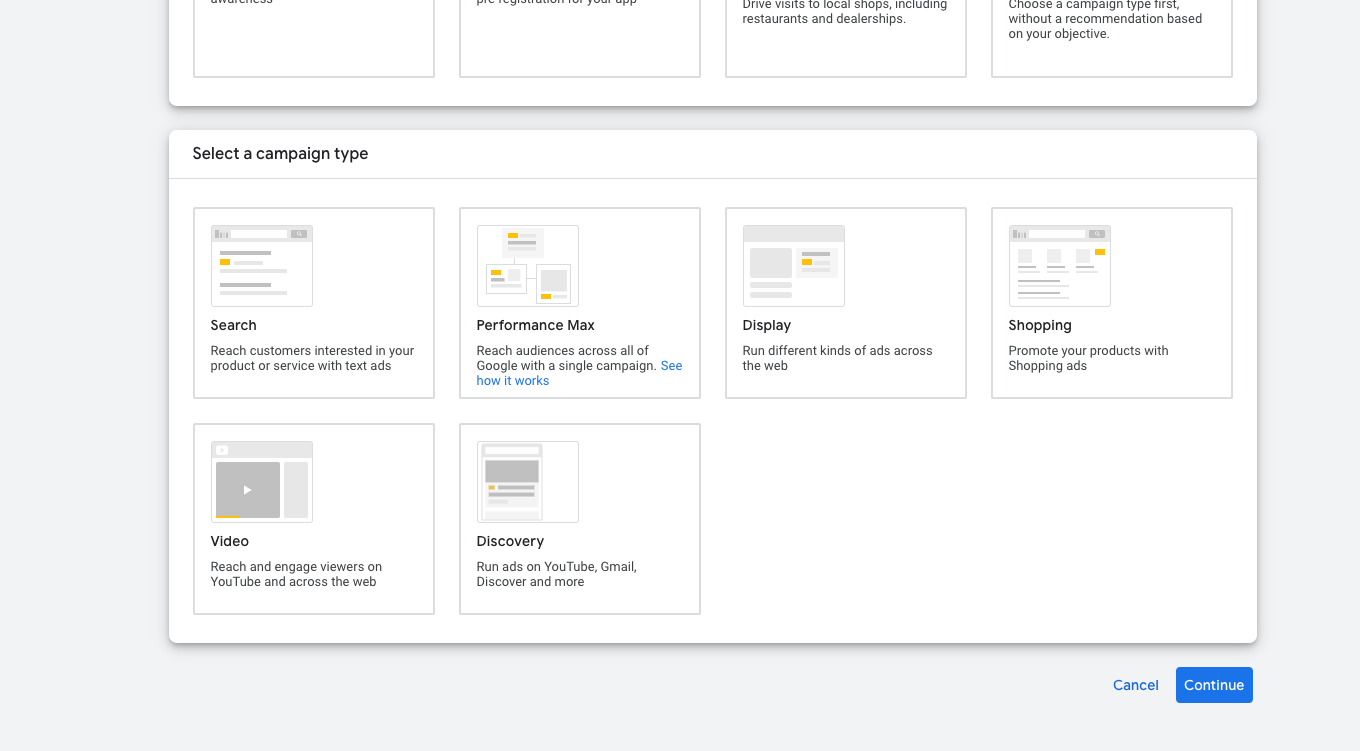Select the objective card without a recommendation

pos(1112,38)
